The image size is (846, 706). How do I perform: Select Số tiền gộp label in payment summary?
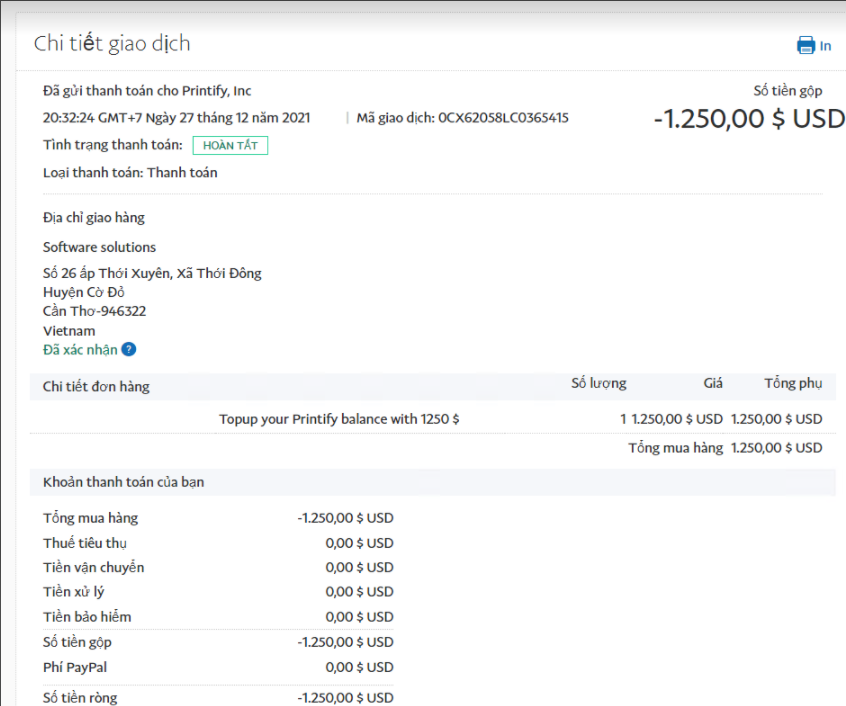click(x=77, y=642)
